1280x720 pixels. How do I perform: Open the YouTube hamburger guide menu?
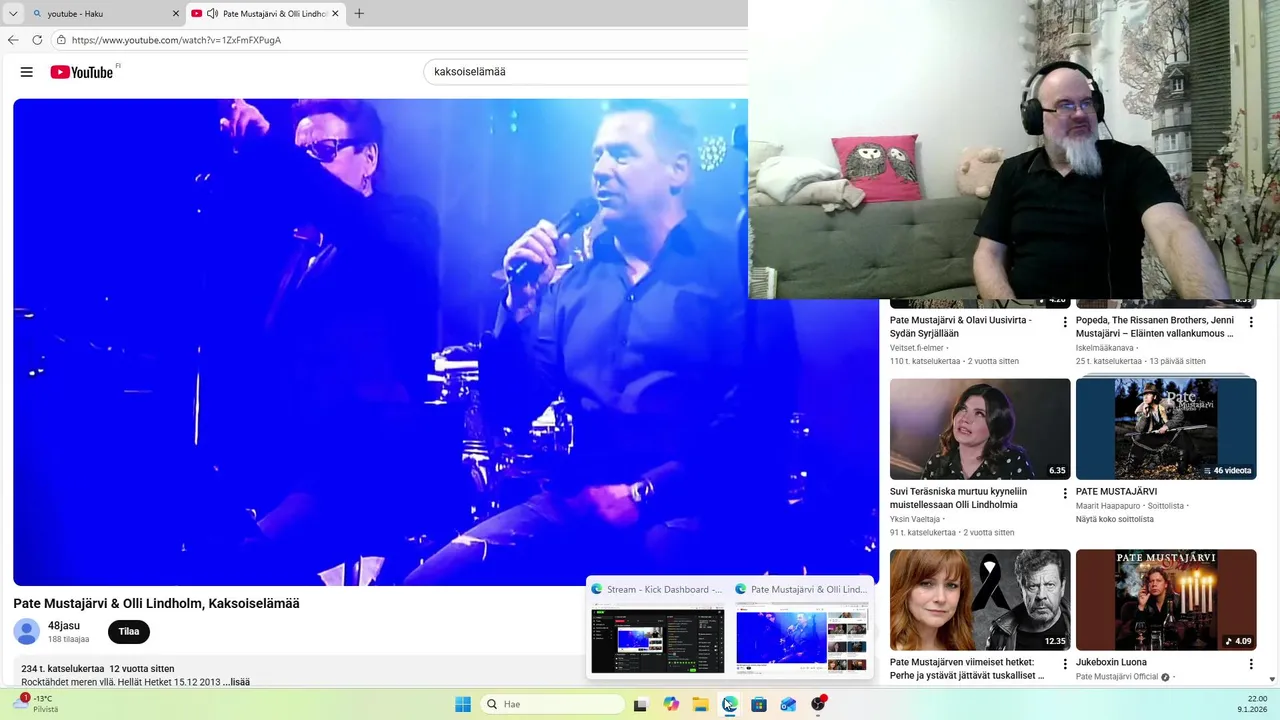(x=27, y=72)
